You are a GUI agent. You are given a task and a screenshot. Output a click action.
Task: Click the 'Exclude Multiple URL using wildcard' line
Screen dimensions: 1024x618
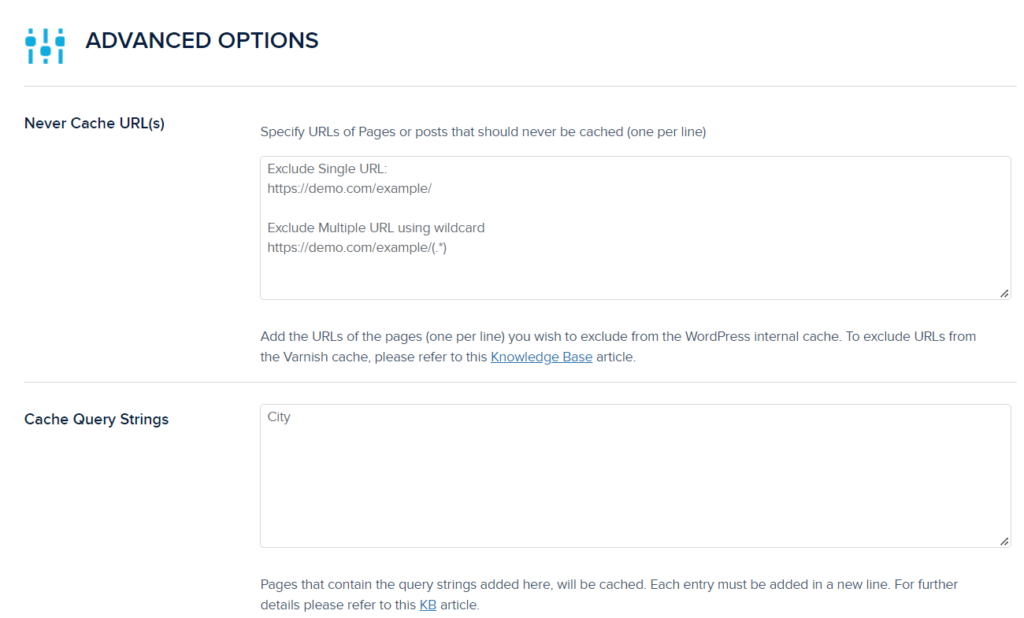click(376, 228)
